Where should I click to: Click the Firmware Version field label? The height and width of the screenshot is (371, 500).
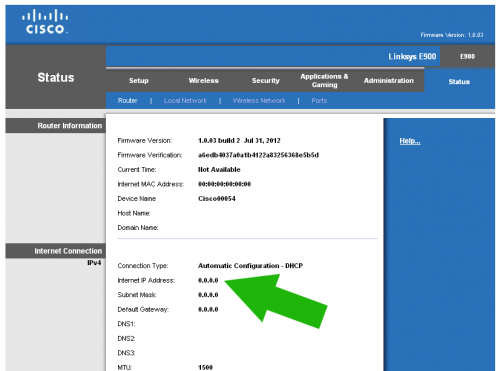[145, 141]
